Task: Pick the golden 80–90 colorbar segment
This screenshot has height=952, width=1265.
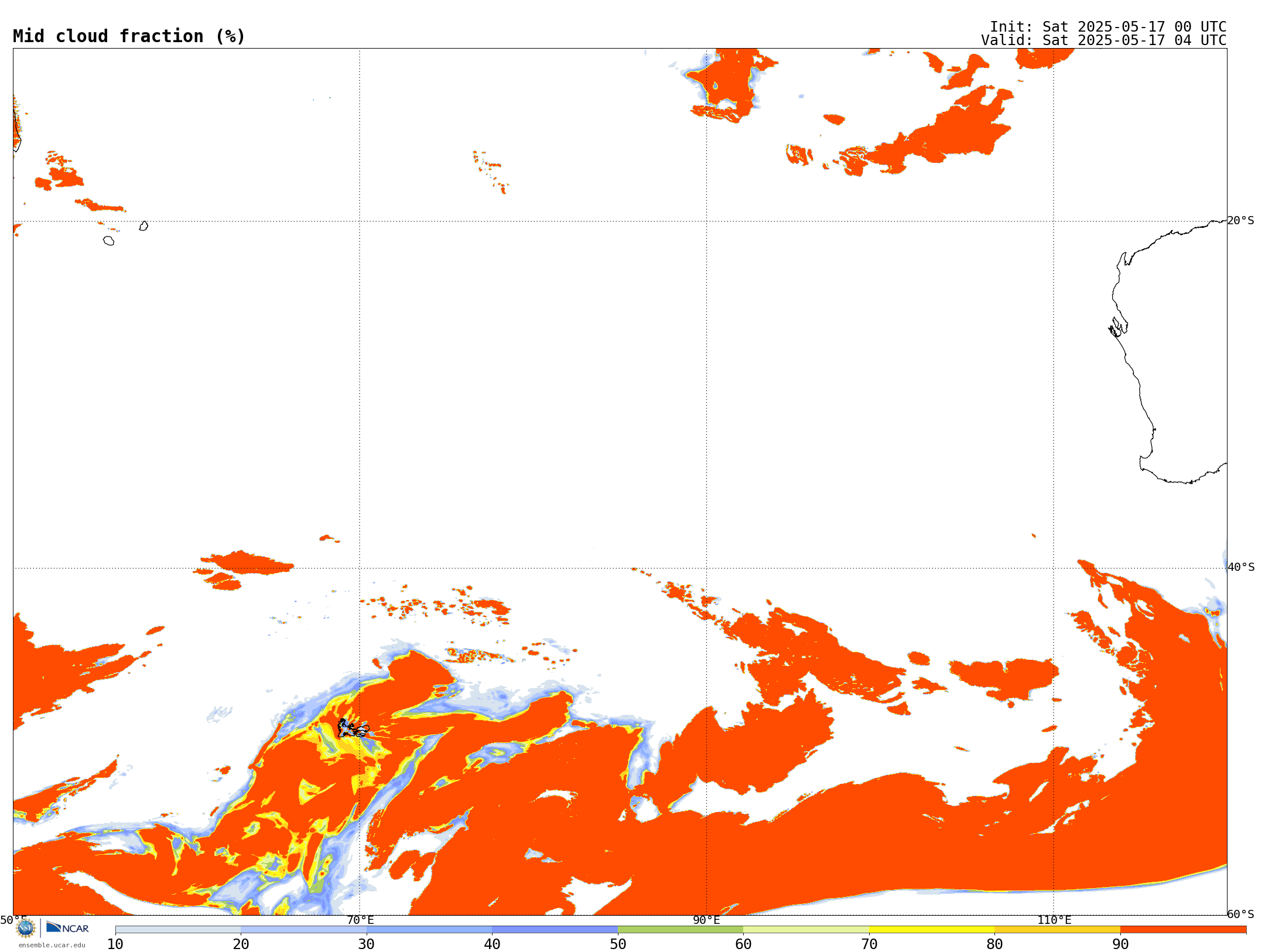Action: [1057, 930]
